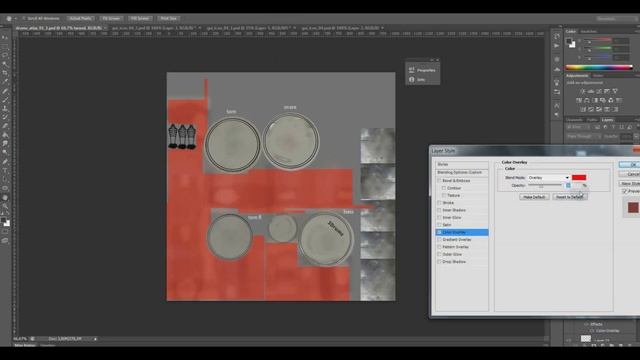Switch to the Channels tab

pyautogui.click(x=574, y=120)
